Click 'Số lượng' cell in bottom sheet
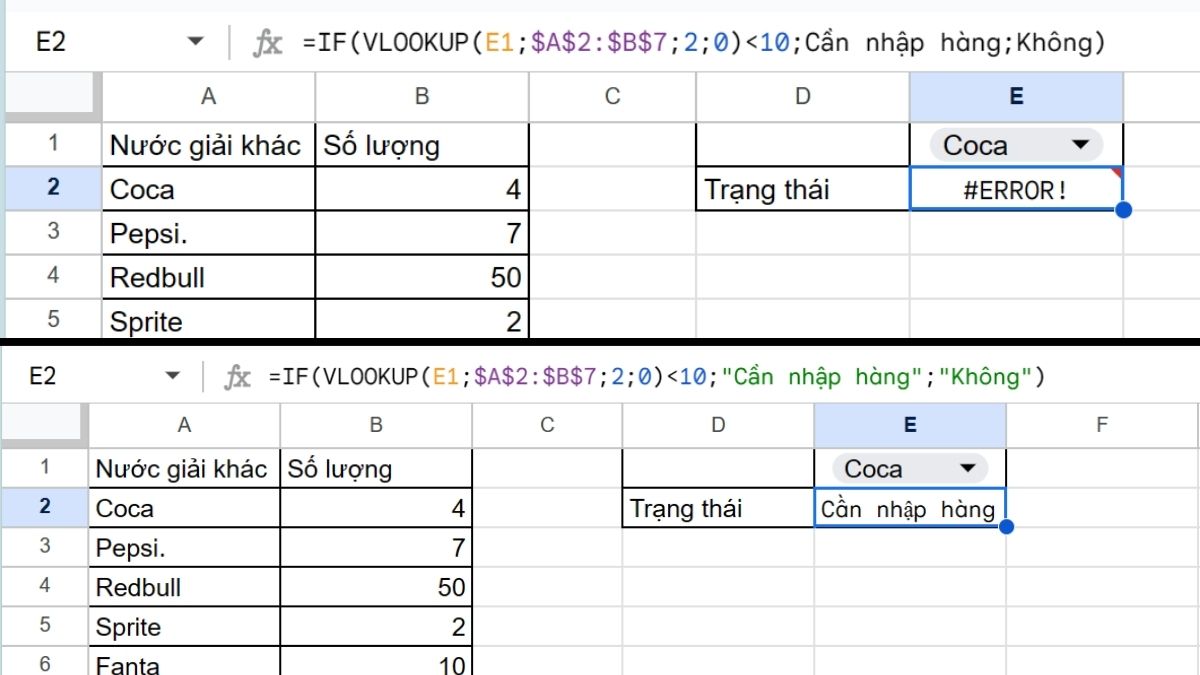The image size is (1200, 675). (376, 468)
